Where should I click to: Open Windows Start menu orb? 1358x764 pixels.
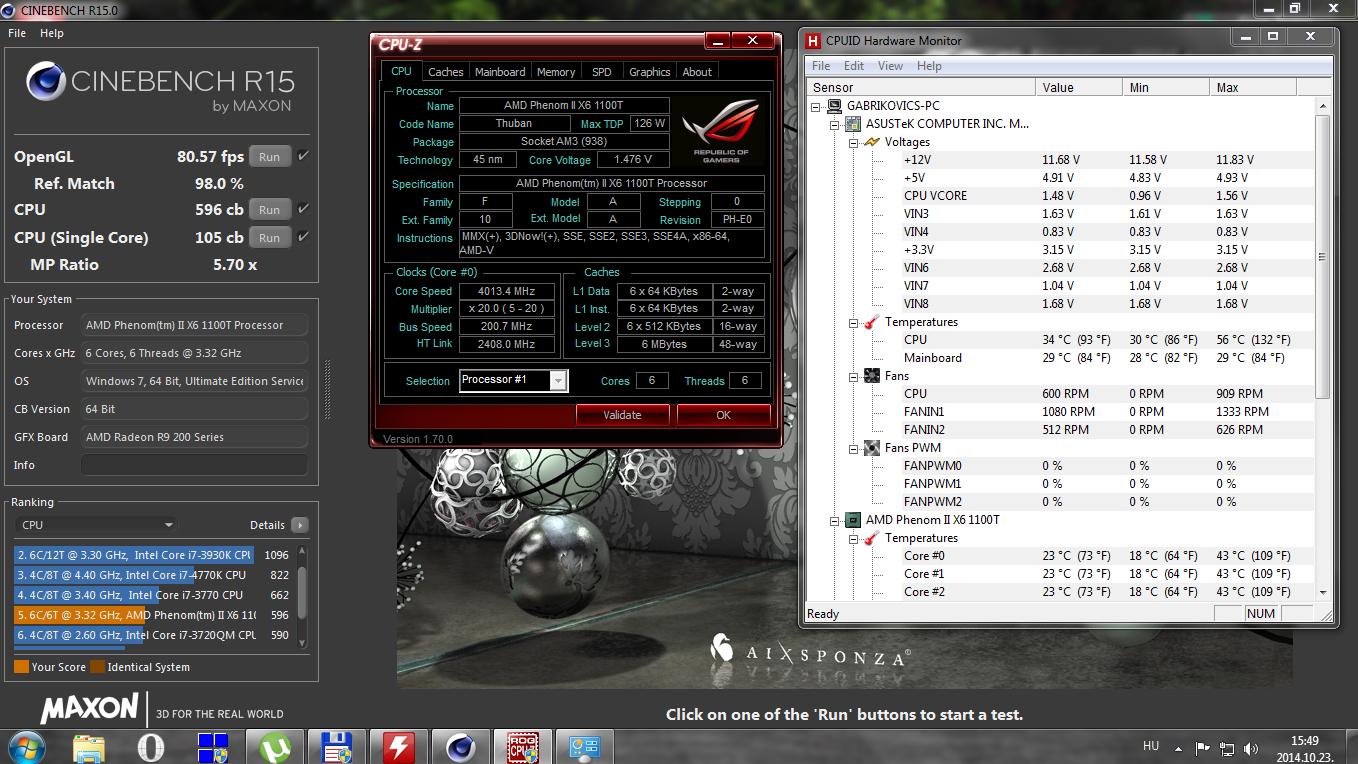point(26,747)
